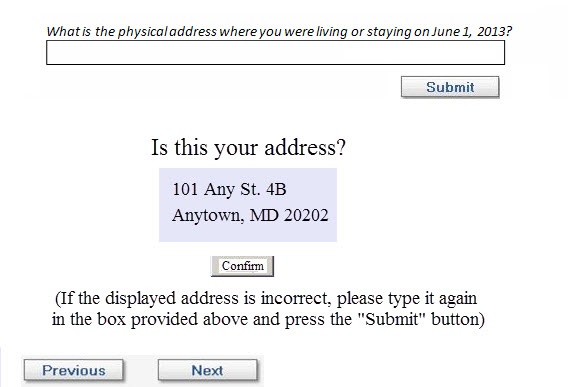Click the incorrect-address instruction note
This screenshot has height=387, width=578.
pyautogui.click(x=268, y=309)
